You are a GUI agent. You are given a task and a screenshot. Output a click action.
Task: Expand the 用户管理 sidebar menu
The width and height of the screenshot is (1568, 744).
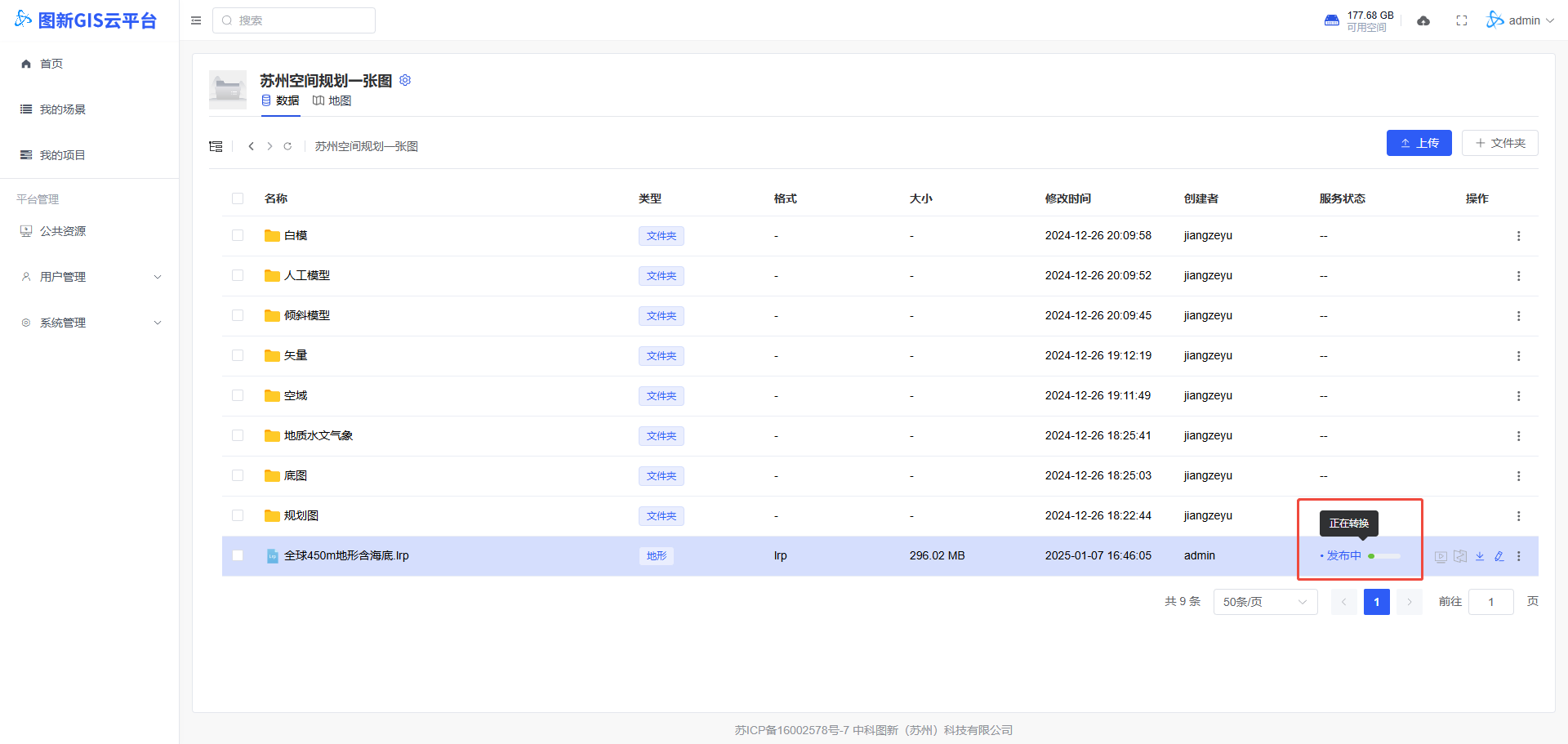(x=90, y=277)
